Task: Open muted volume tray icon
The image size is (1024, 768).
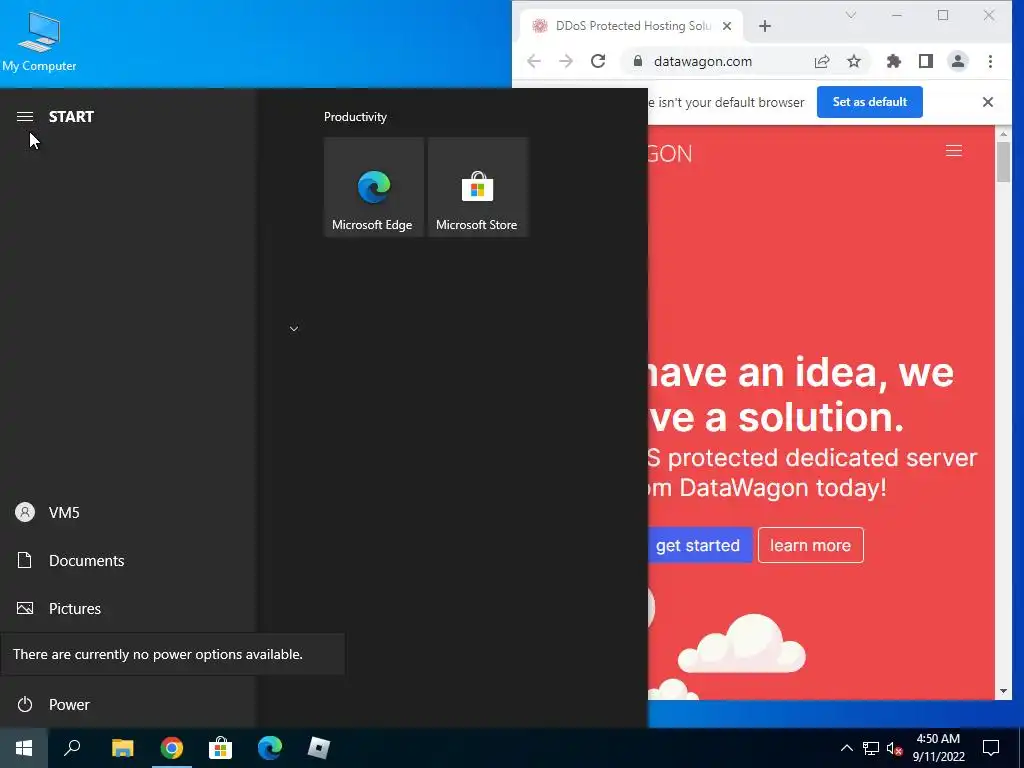Action: (894, 748)
